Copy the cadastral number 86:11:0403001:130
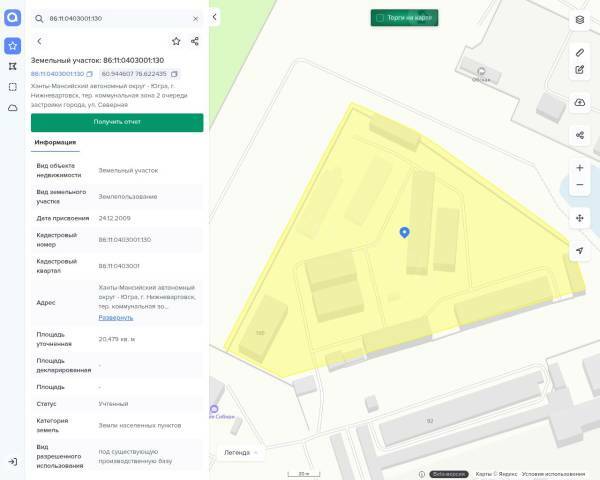 tap(90, 74)
